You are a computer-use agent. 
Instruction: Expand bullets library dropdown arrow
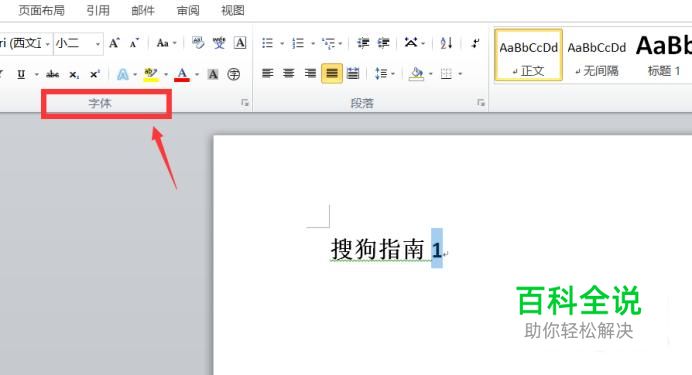[x=282, y=43]
